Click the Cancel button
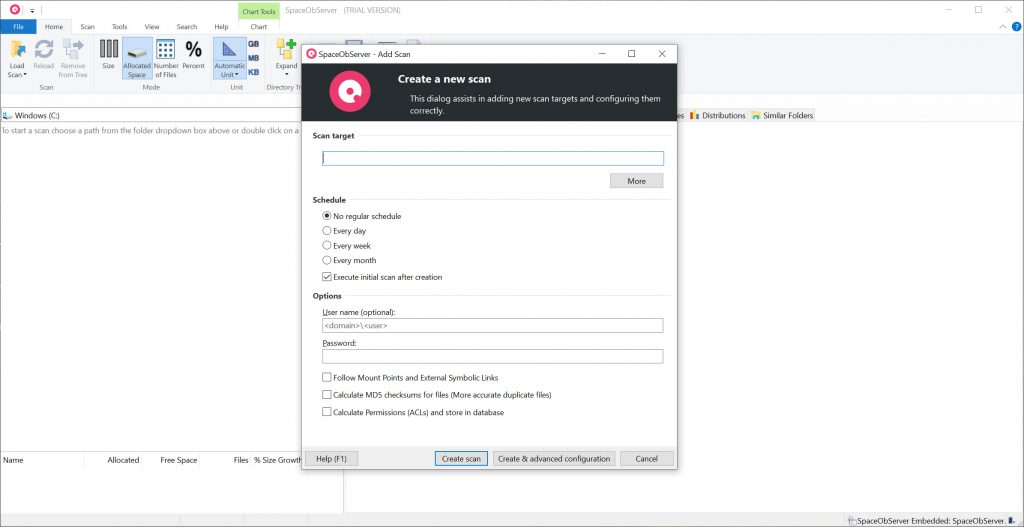This screenshot has height=527, width=1024. (647, 458)
